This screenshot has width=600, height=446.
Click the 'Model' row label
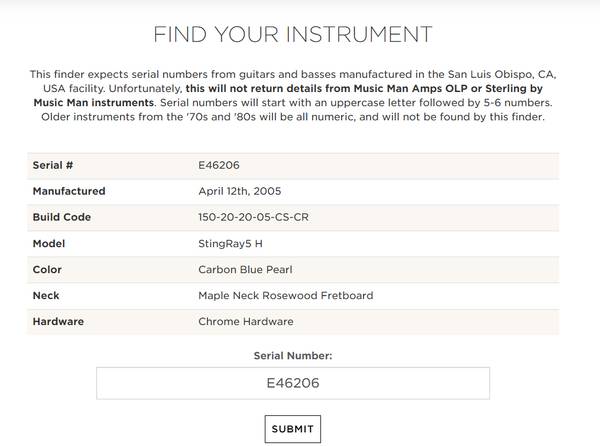[49, 243]
